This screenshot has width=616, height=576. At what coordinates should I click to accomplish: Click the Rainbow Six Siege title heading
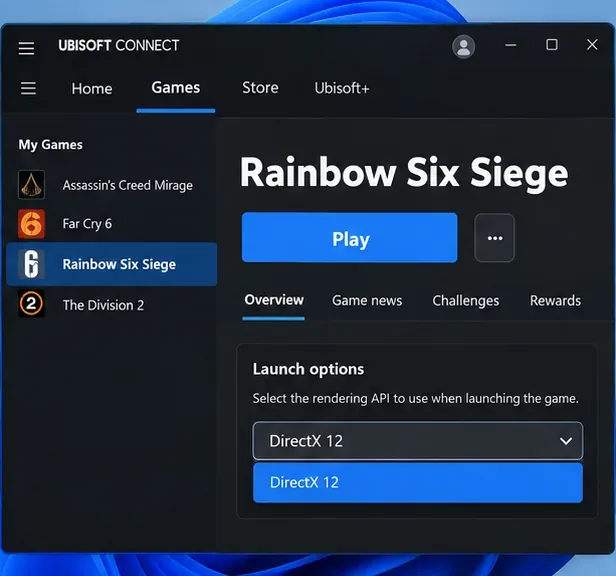click(404, 172)
